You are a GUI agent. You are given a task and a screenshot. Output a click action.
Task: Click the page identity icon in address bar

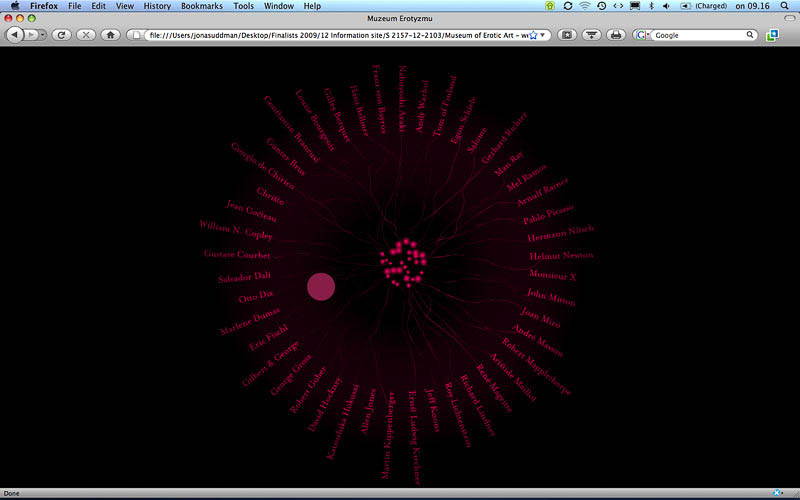tap(136, 35)
